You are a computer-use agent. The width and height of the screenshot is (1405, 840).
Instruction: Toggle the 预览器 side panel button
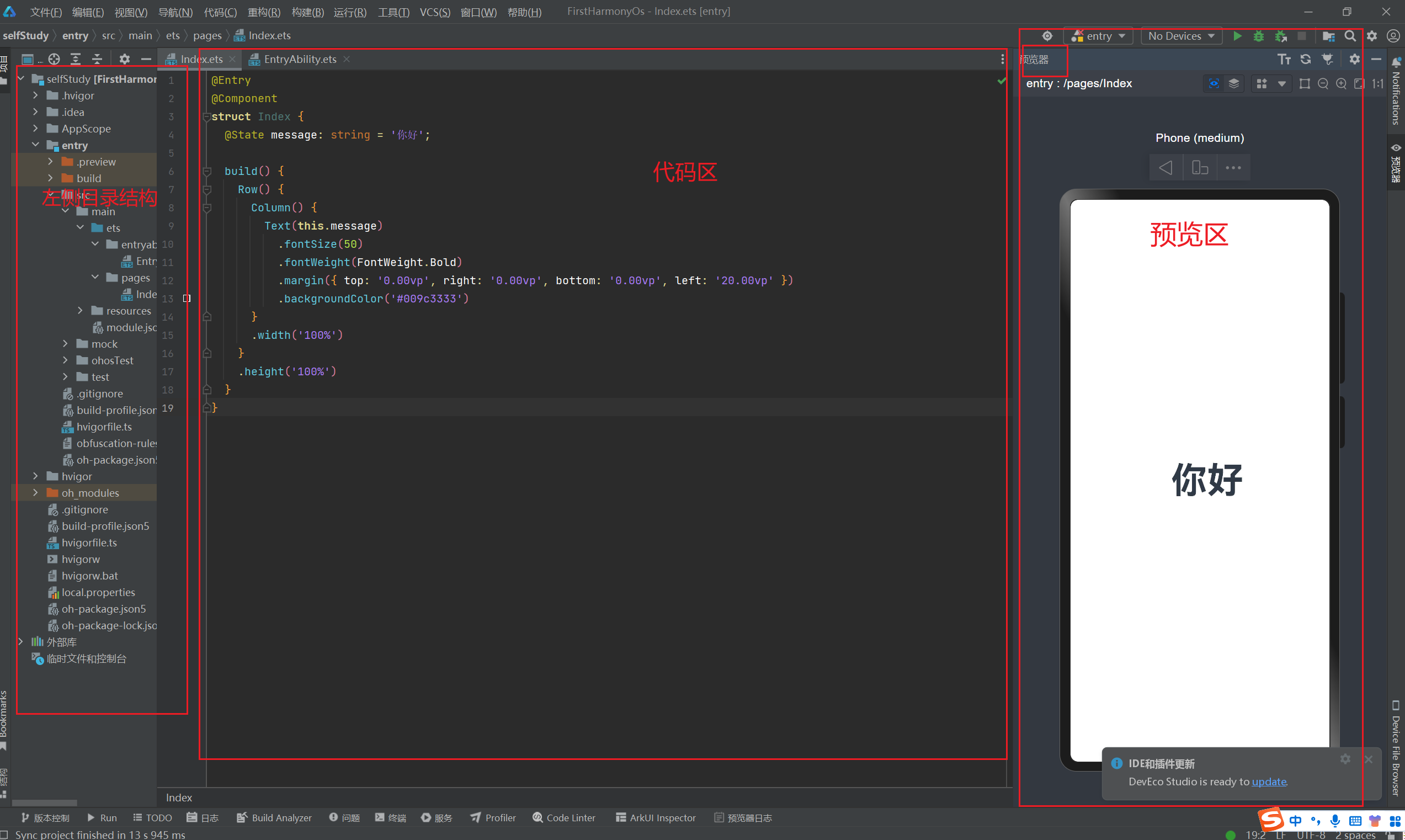pyautogui.click(x=1396, y=164)
